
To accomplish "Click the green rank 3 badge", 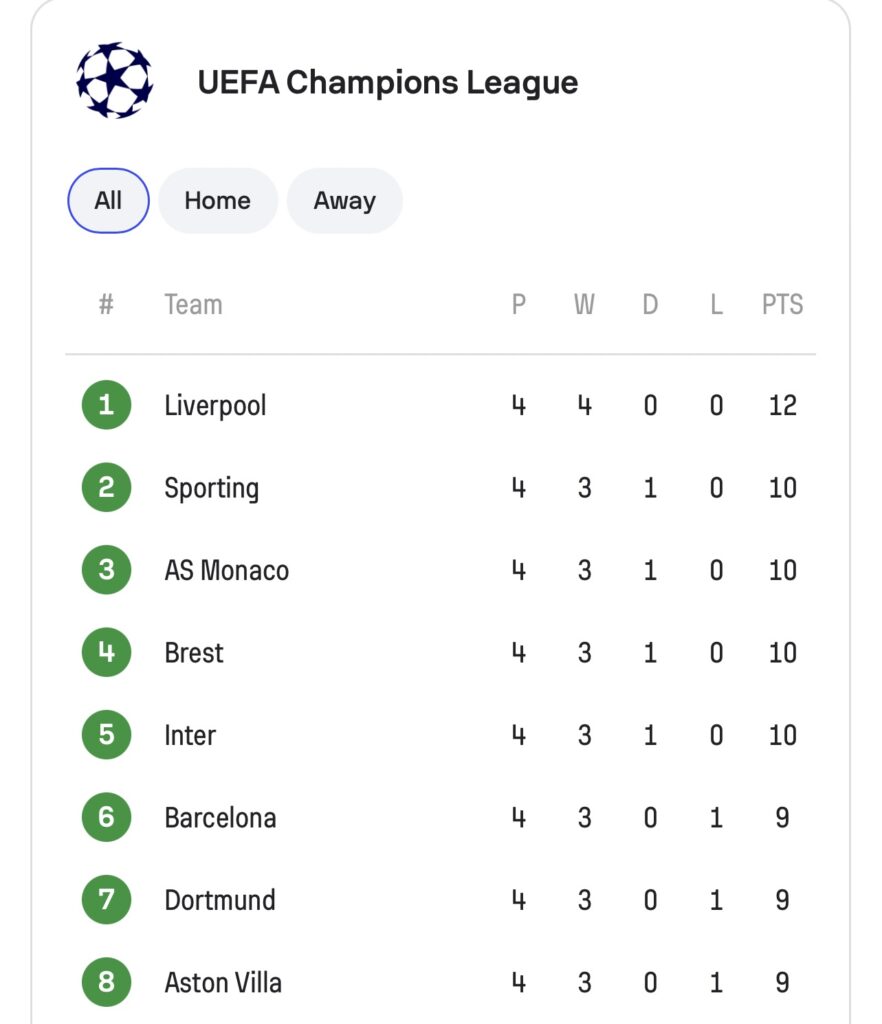I will (x=106, y=569).
